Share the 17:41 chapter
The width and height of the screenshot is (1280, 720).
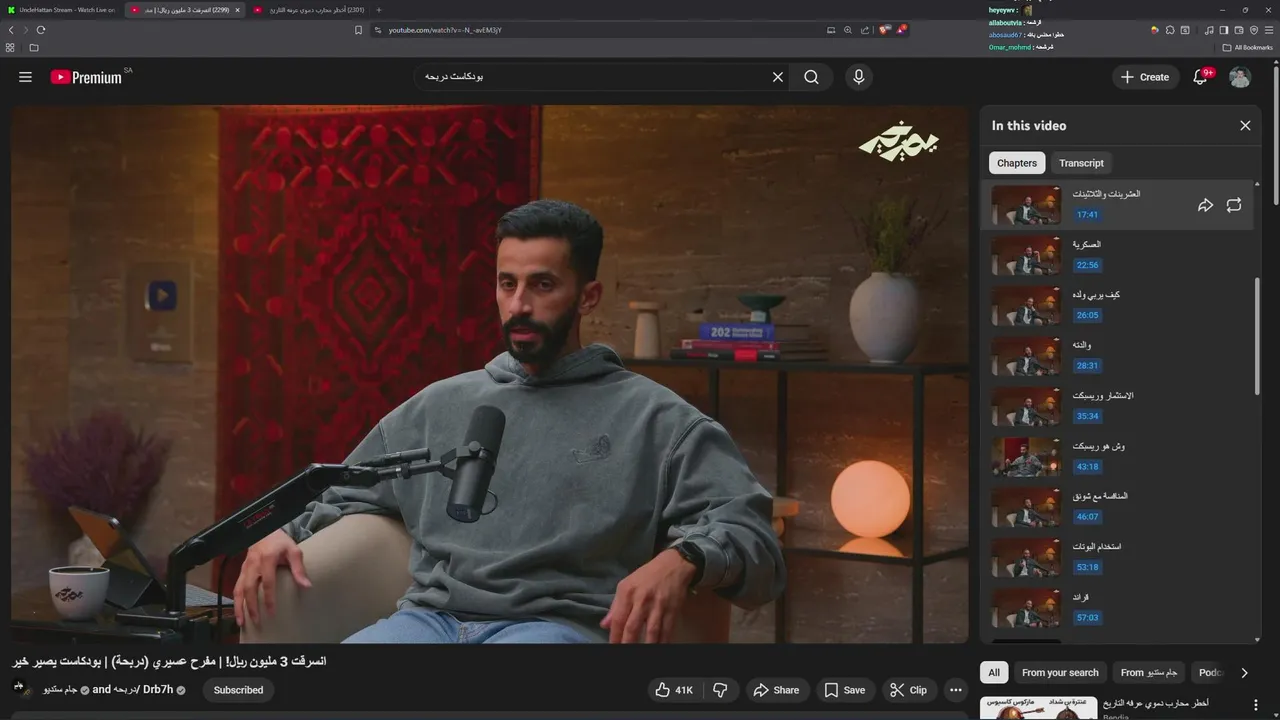(x=1205, y=205)
